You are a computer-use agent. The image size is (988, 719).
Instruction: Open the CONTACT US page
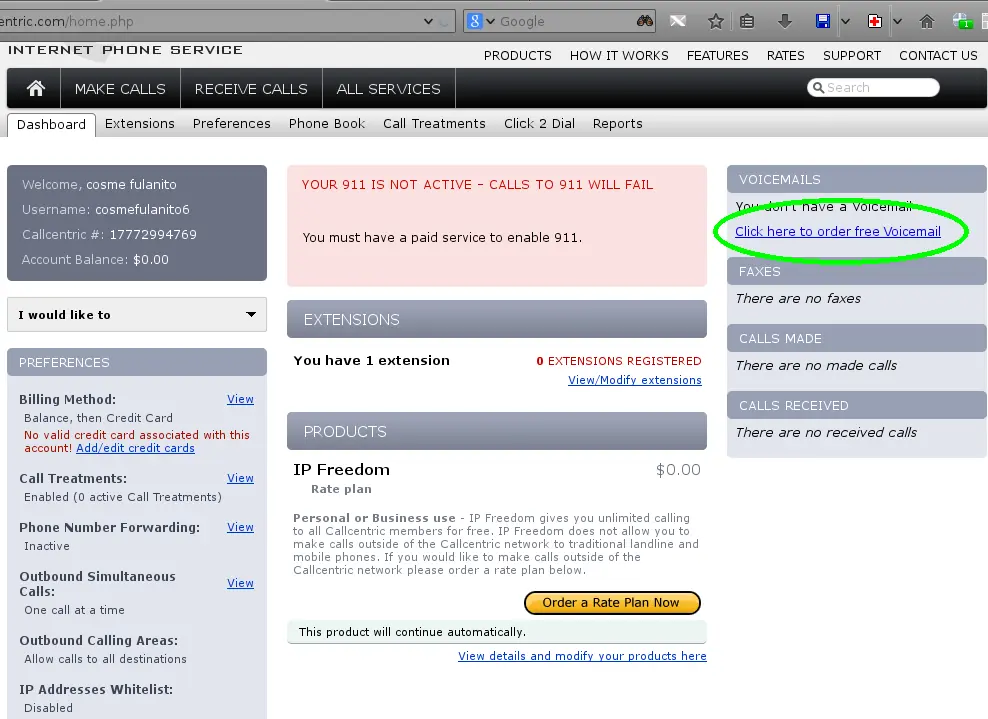point(938,55)
